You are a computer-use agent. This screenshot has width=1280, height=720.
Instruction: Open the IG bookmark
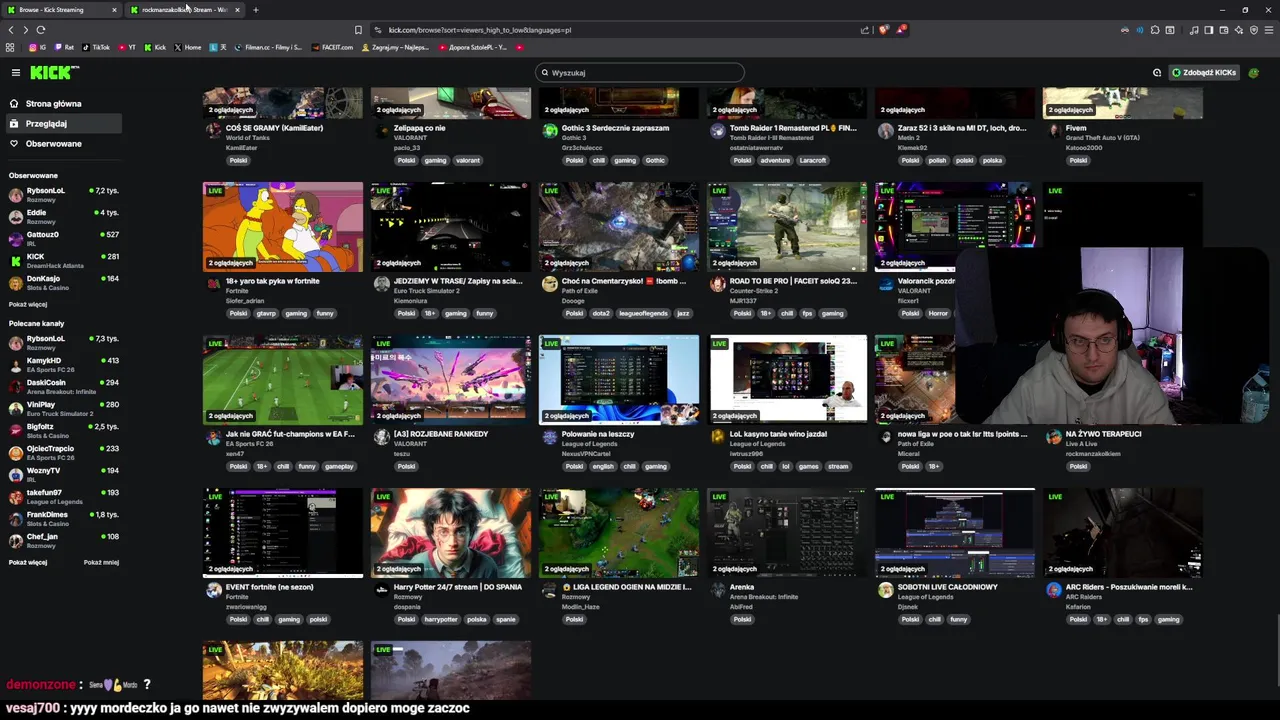(38, 47)
